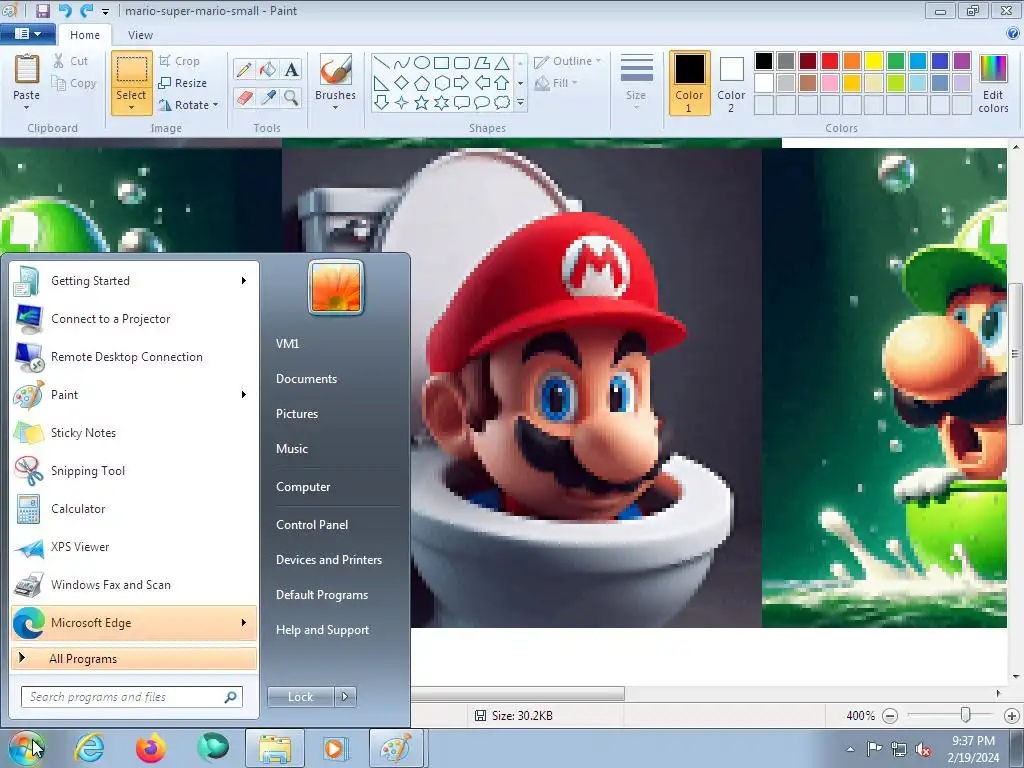
Task: Choose the Curve shape
Action: (x=402, y=63)
